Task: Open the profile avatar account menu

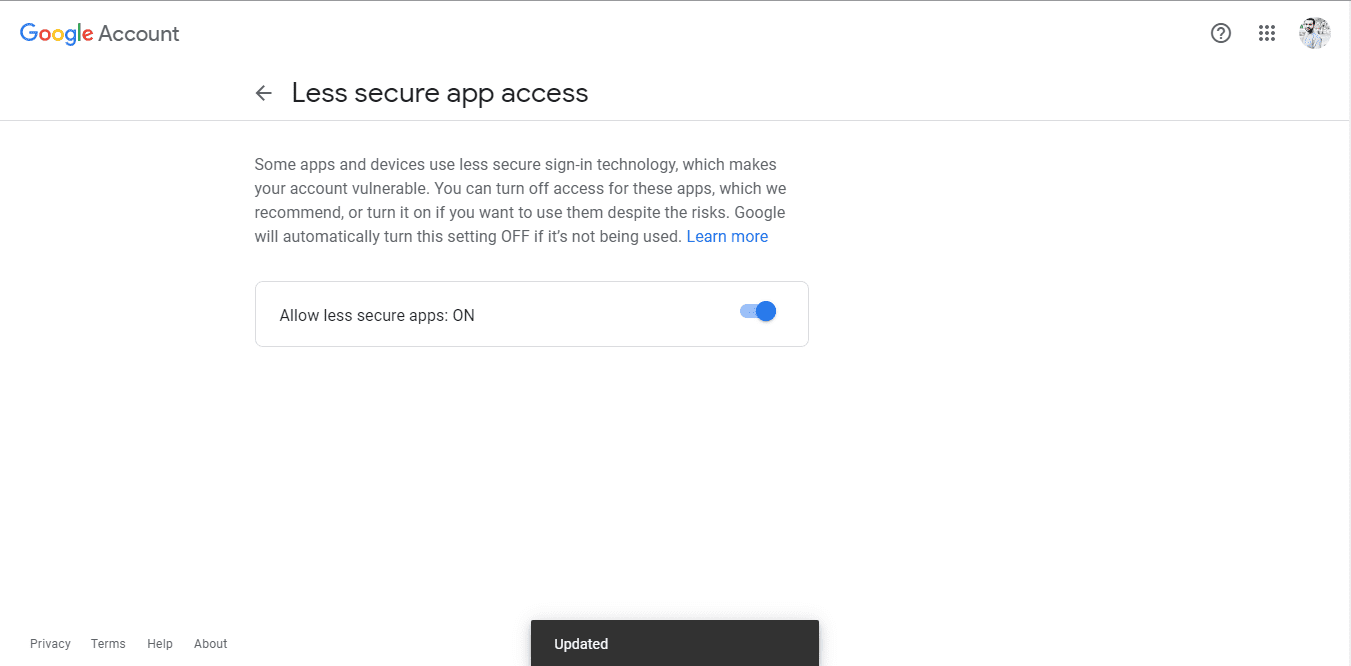Action: click(x=1314, y=33)
